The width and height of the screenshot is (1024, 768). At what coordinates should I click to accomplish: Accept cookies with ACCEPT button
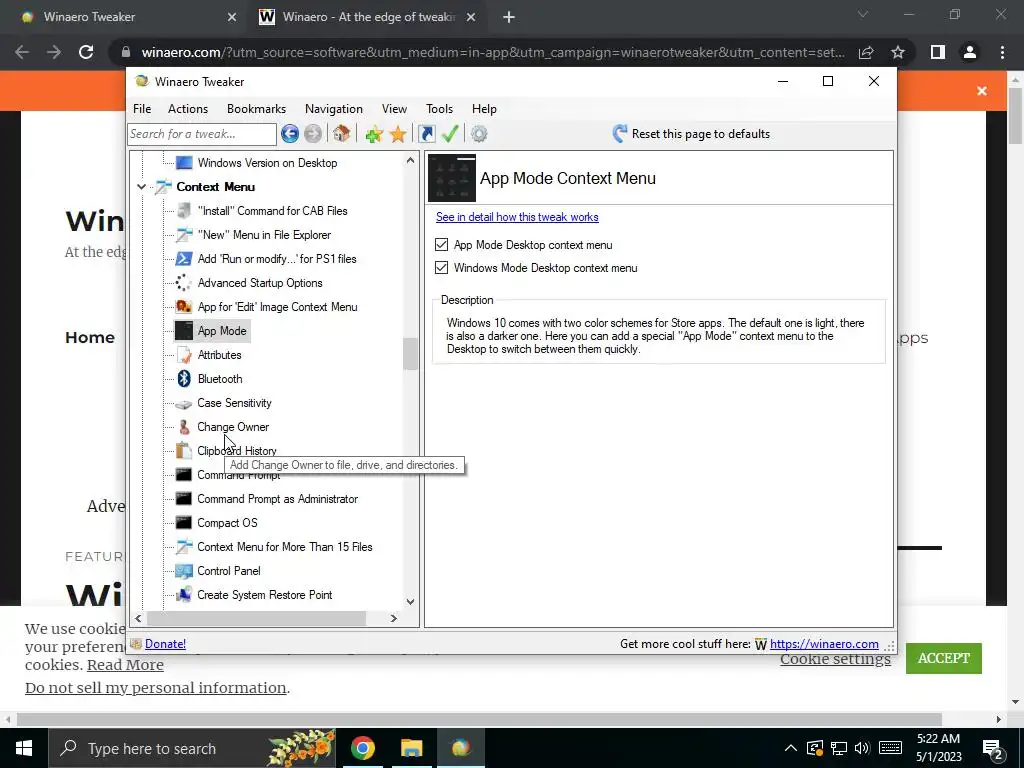coord(944,658)
